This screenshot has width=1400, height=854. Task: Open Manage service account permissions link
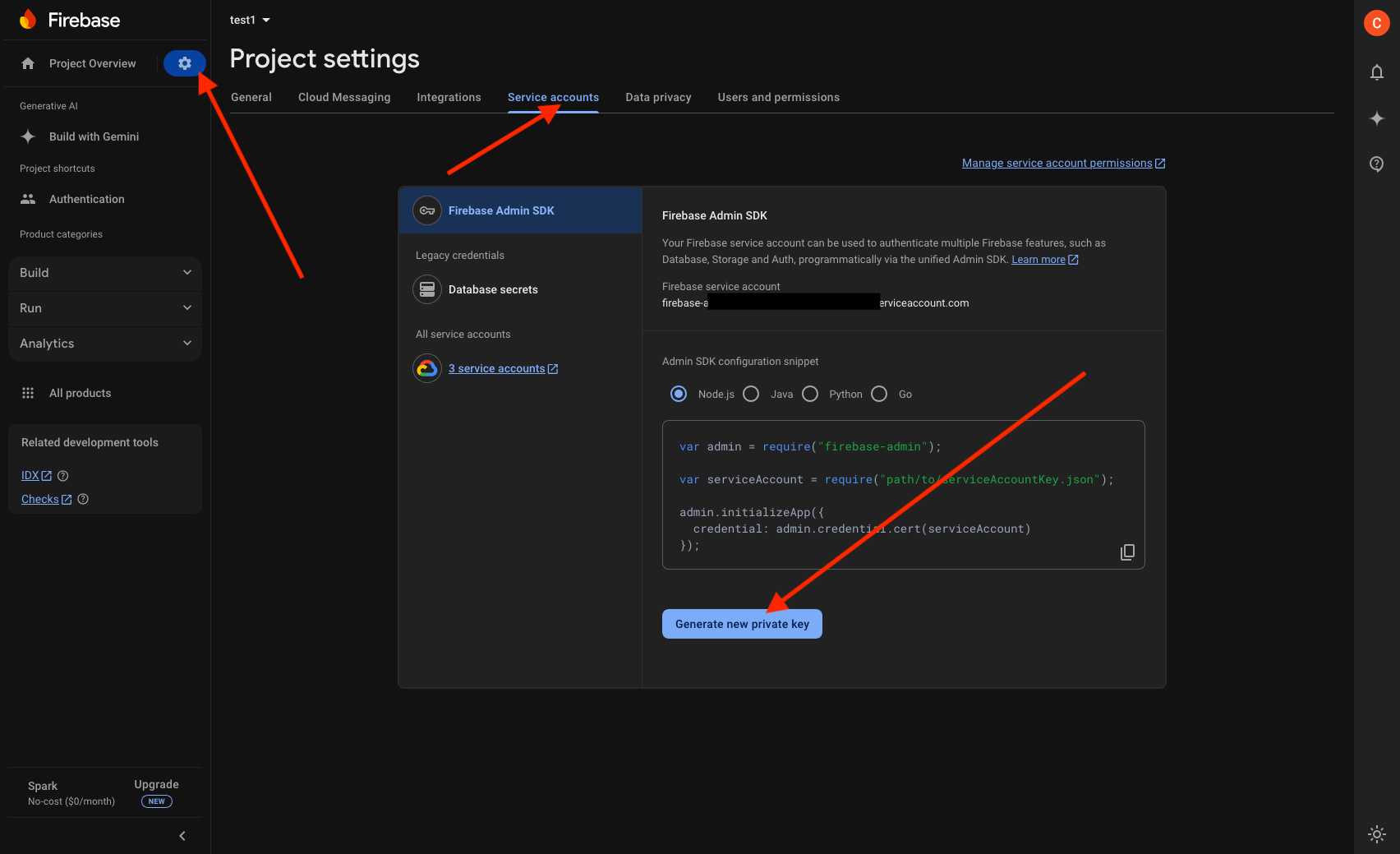click(1063, 164)
